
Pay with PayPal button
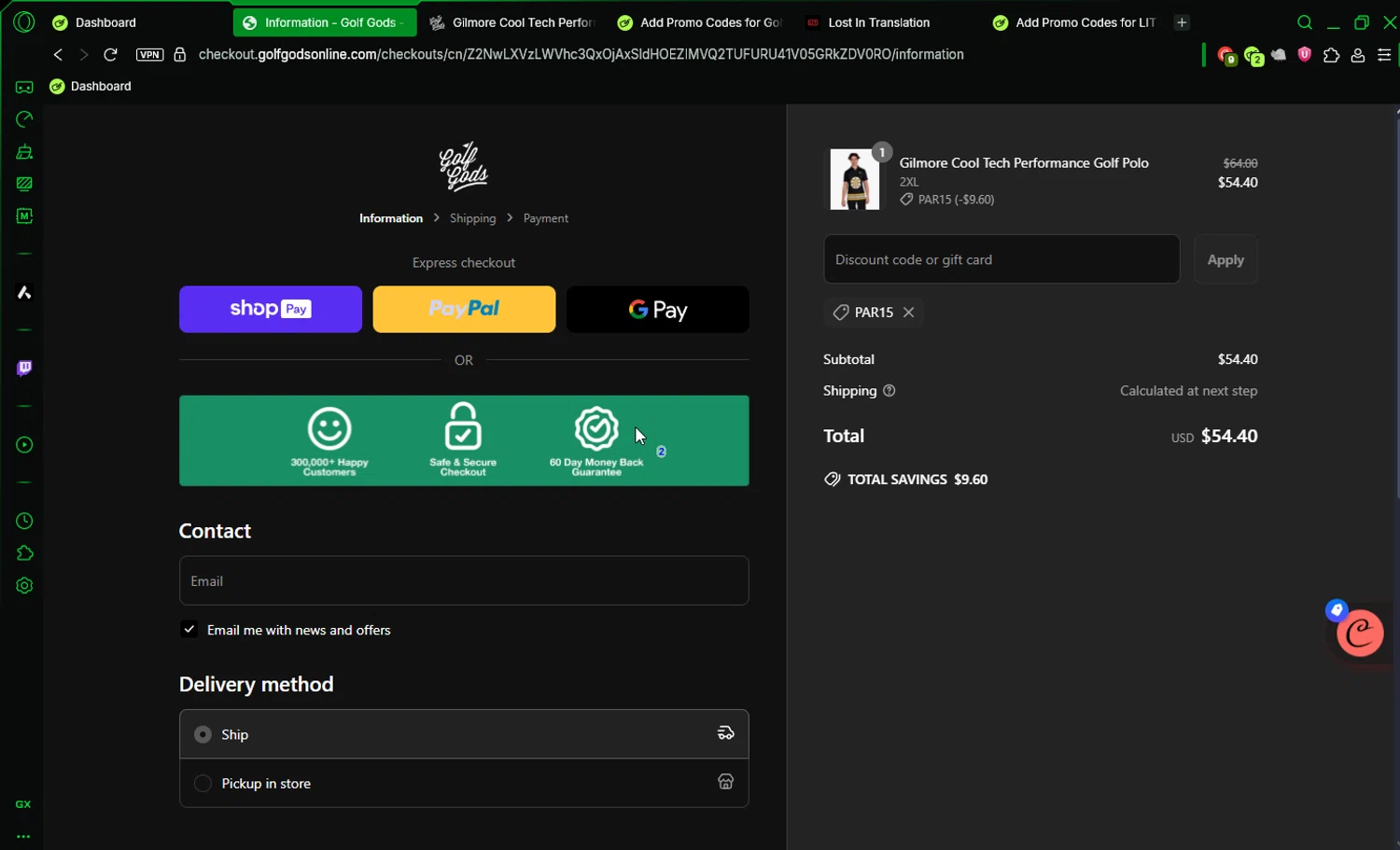[x=464, y=309]
